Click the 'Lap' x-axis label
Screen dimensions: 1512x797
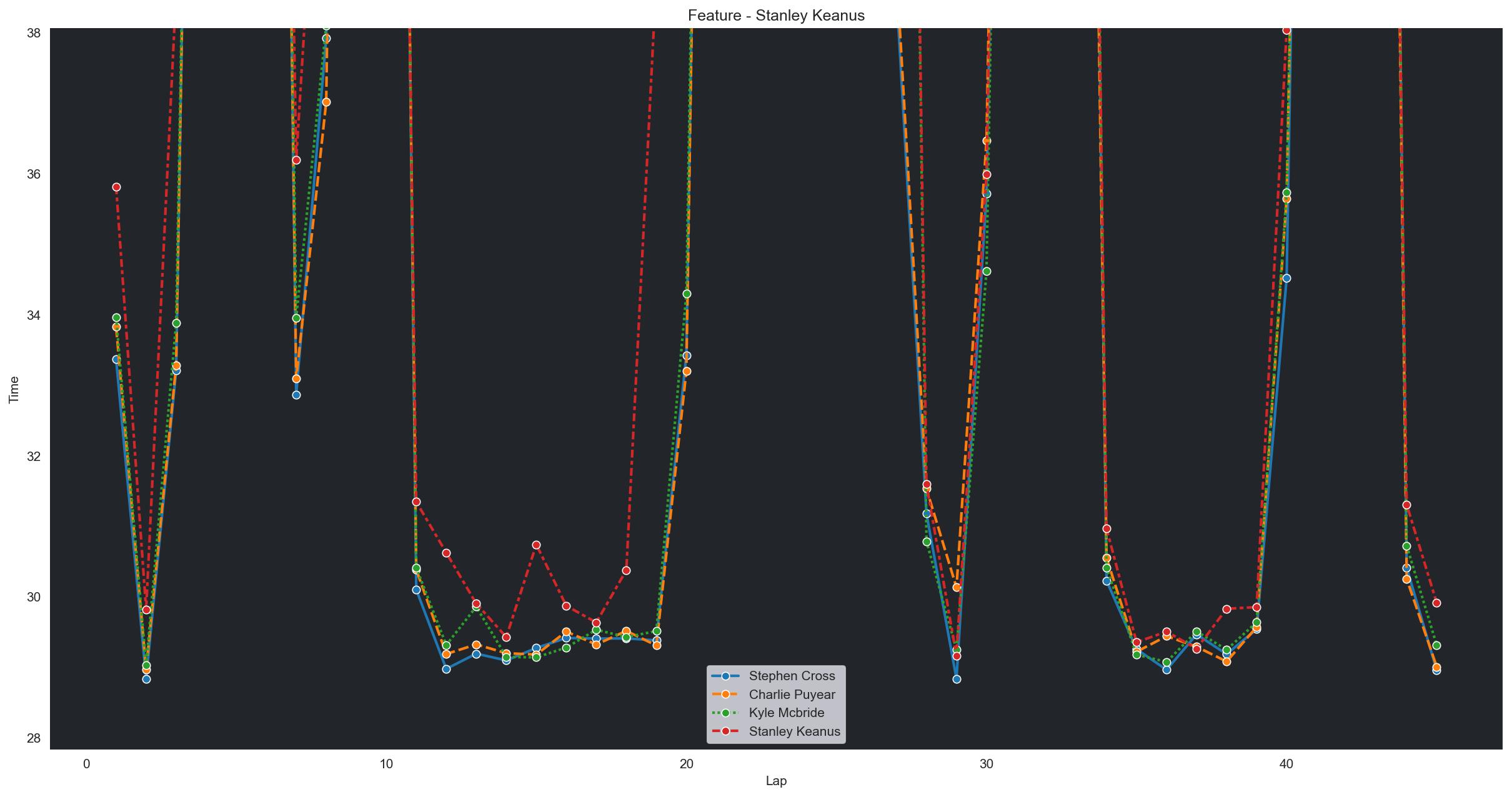(x=776, y=781)
